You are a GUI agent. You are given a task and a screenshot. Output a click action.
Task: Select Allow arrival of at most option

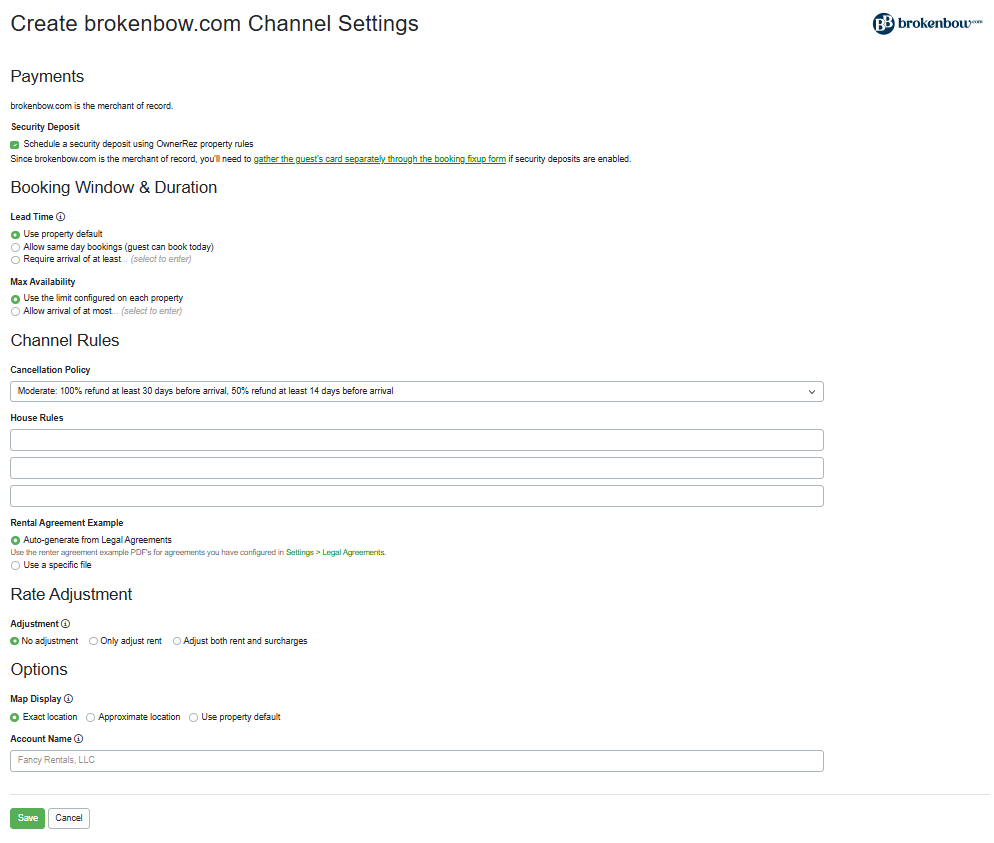[x=15, y=311]
